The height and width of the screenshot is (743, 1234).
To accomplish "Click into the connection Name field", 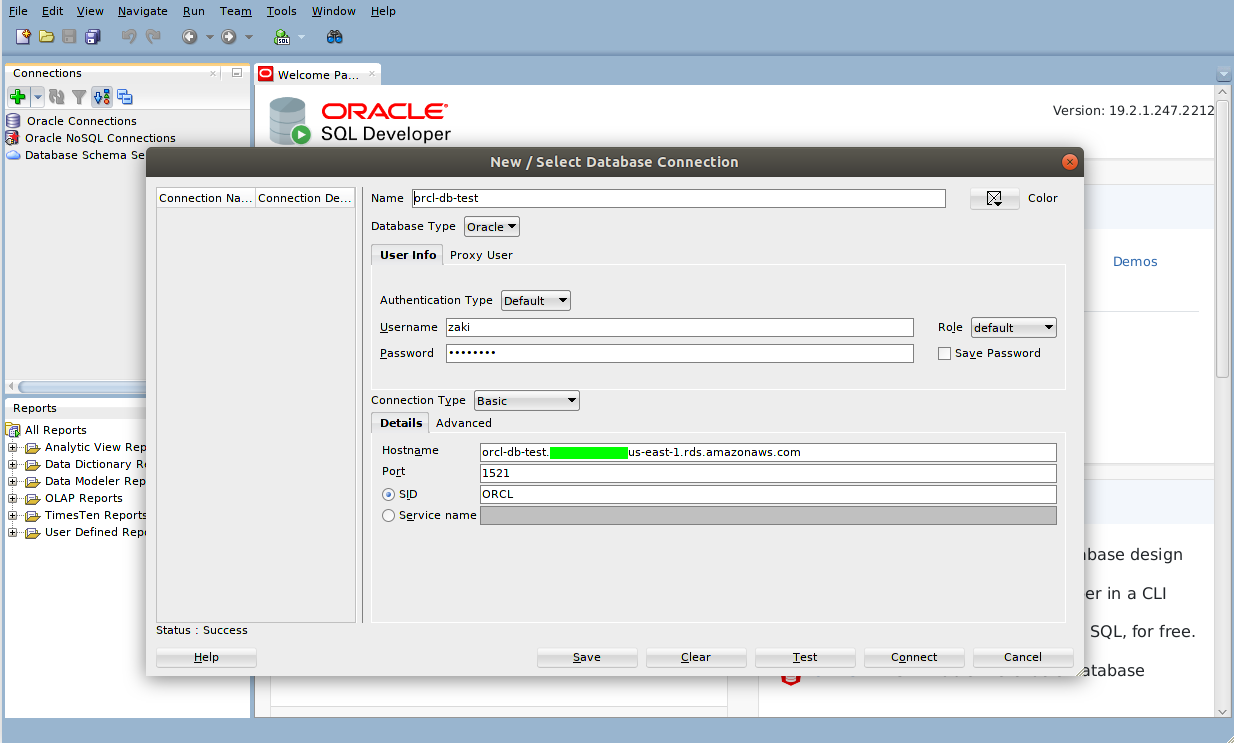I will tap(679, 198).
